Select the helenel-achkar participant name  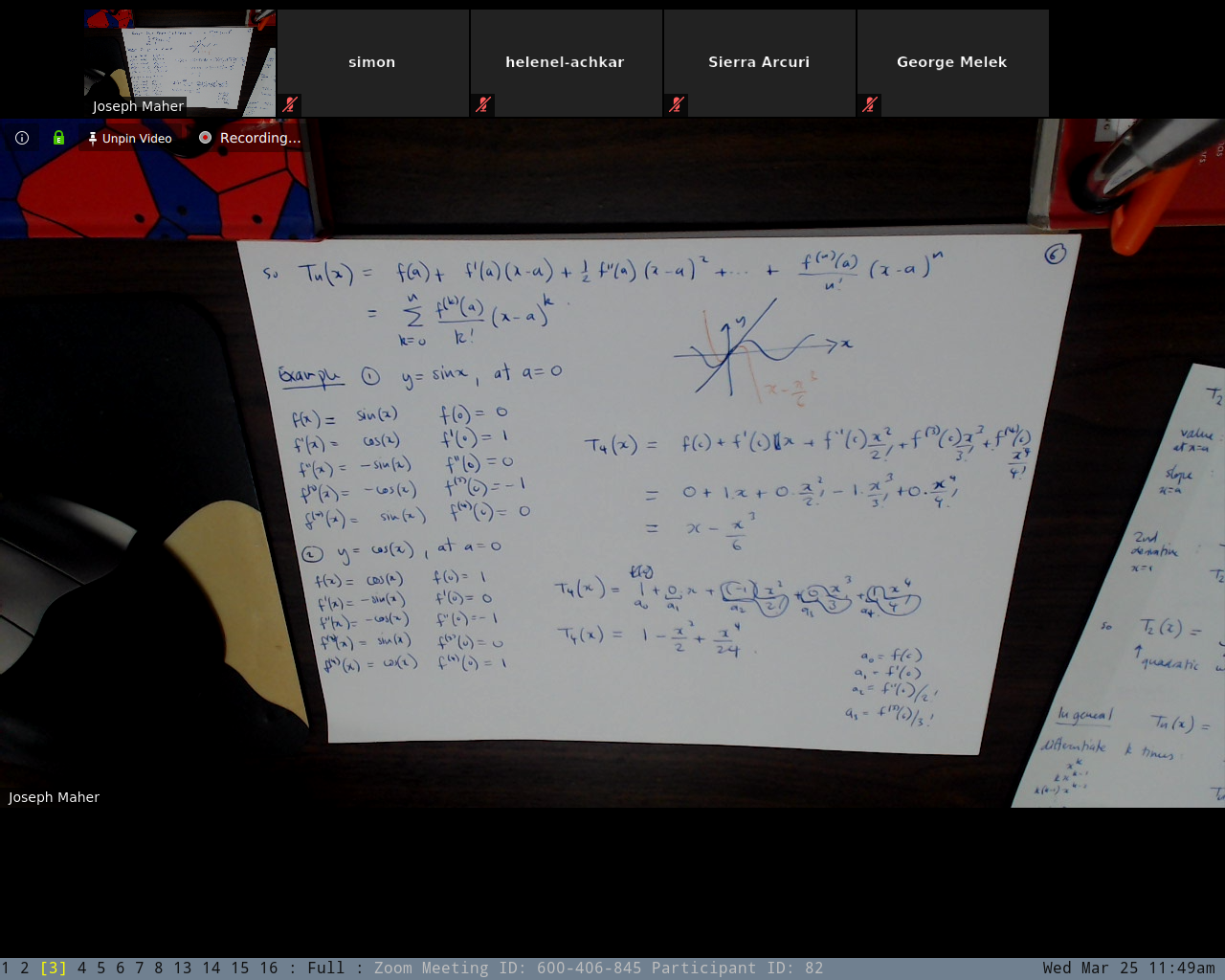(565, 62)
